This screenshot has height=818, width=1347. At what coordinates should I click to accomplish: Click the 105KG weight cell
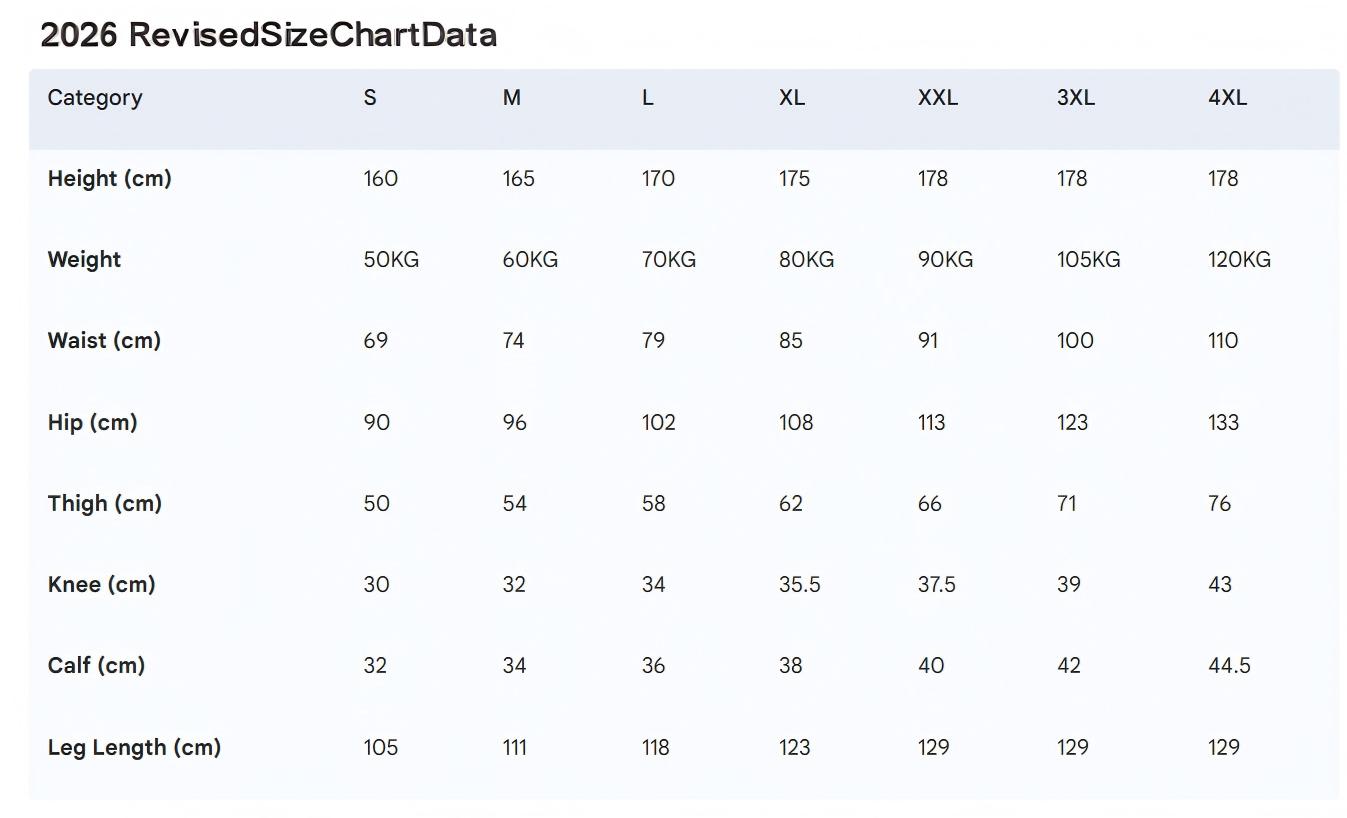pos(1088,260)
